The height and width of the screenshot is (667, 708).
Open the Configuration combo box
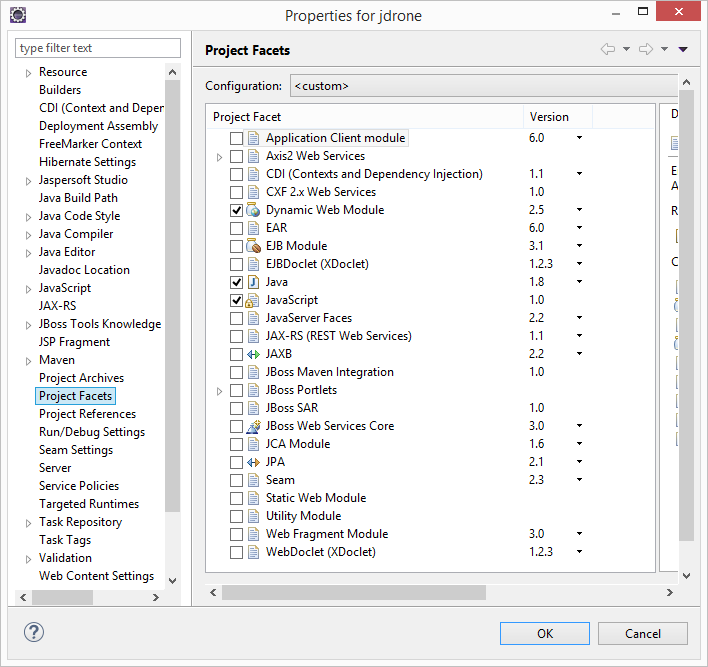point(484,86)
